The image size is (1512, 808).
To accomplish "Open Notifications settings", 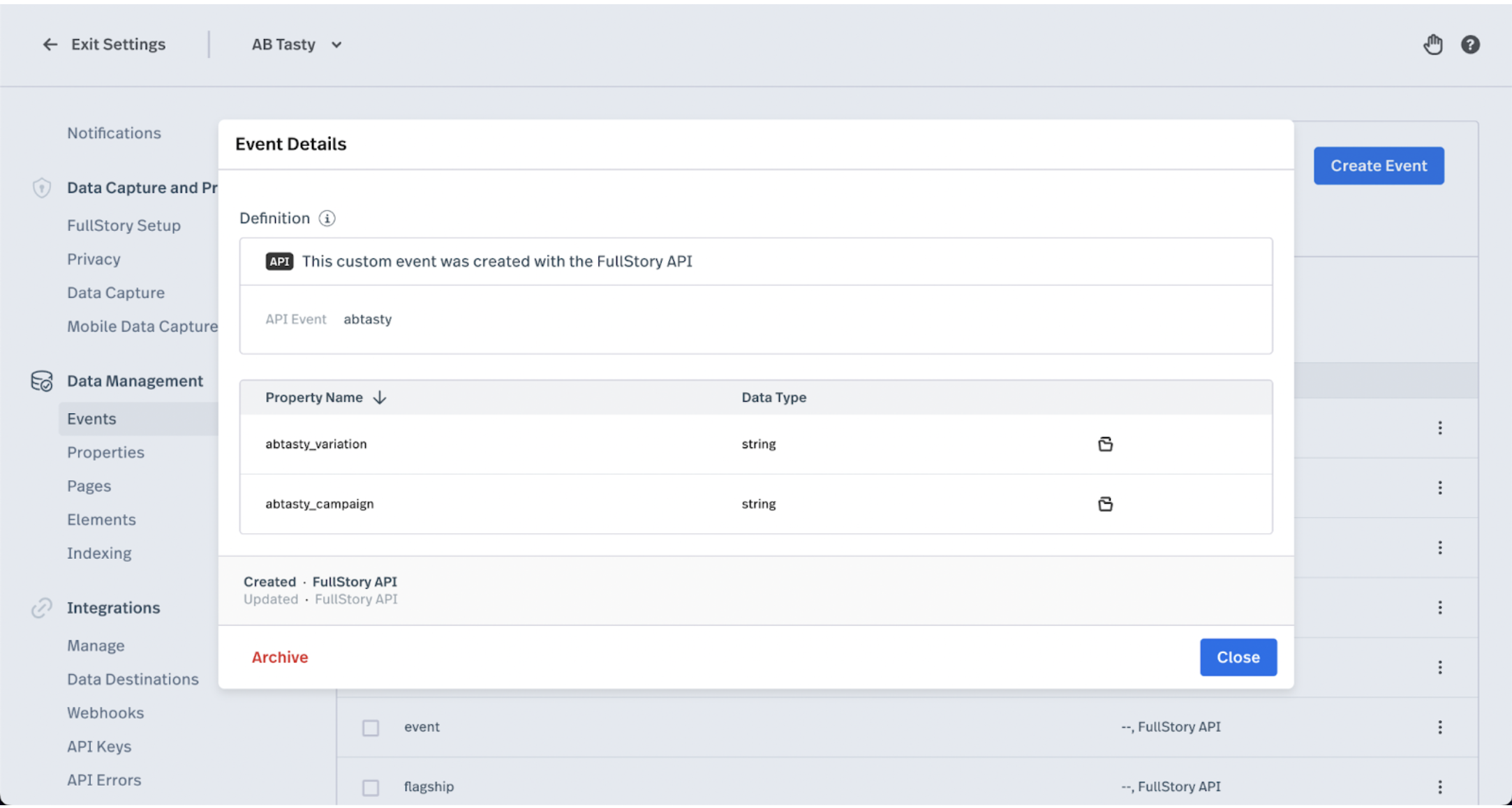I will (x=114, y=133).
